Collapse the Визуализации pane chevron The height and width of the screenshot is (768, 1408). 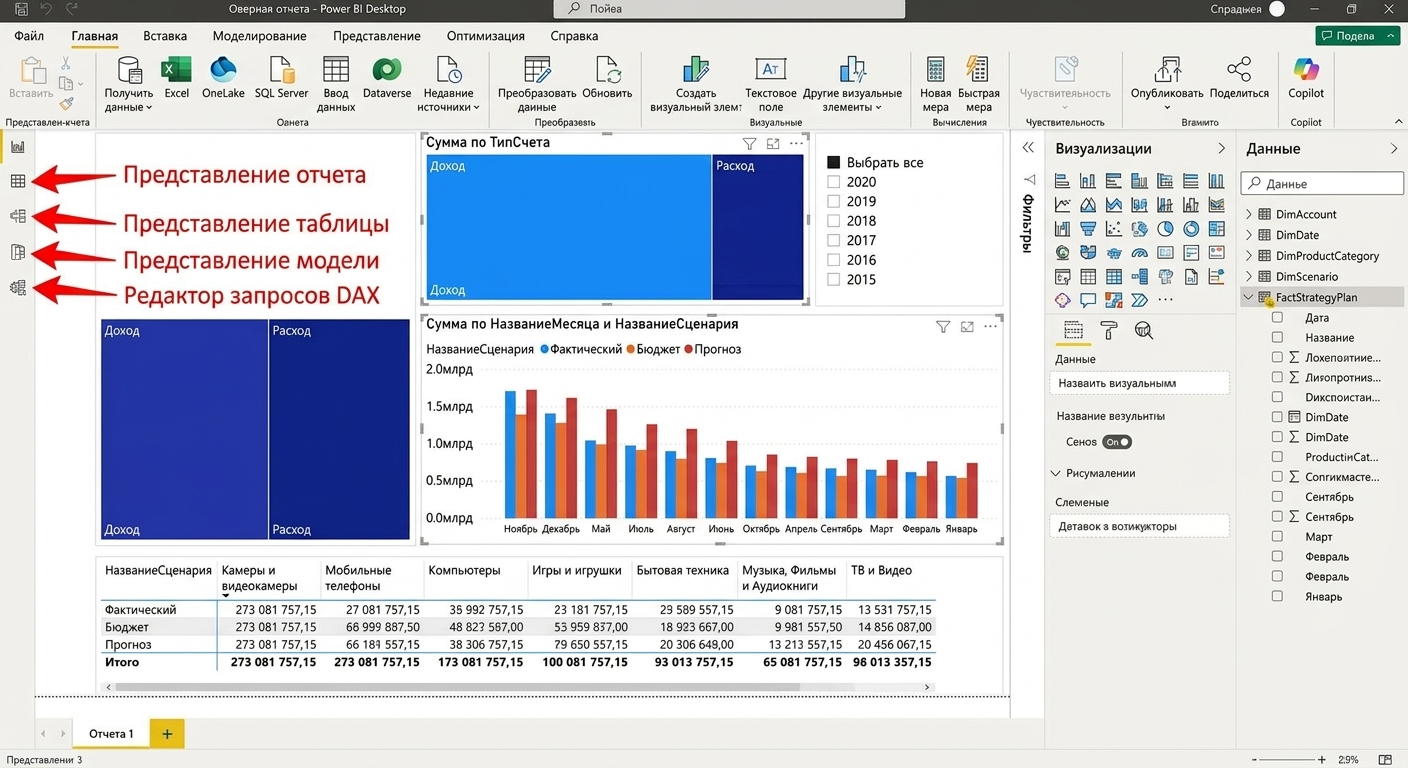coord(1221,148)
